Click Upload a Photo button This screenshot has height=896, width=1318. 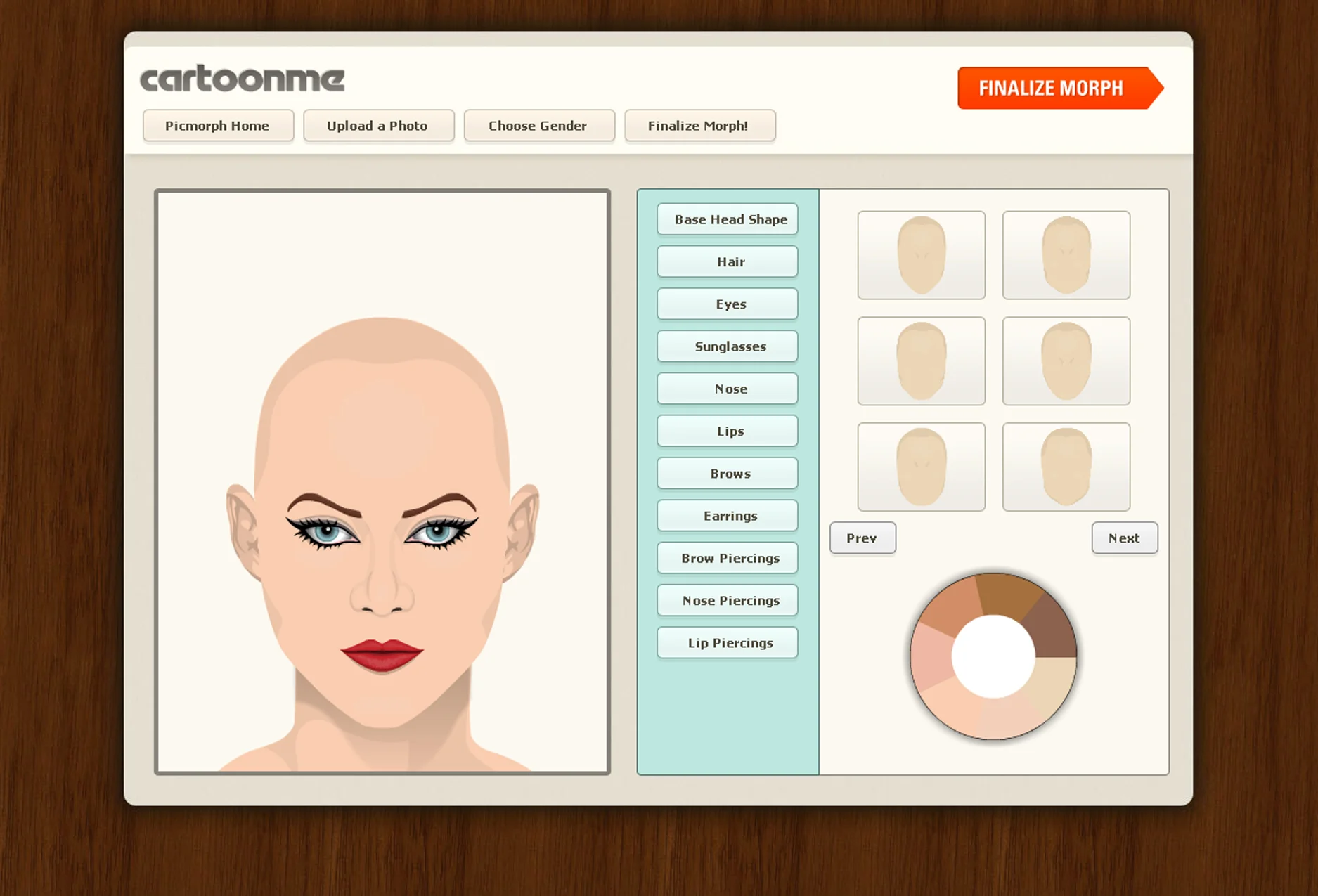tap(378, 126)
